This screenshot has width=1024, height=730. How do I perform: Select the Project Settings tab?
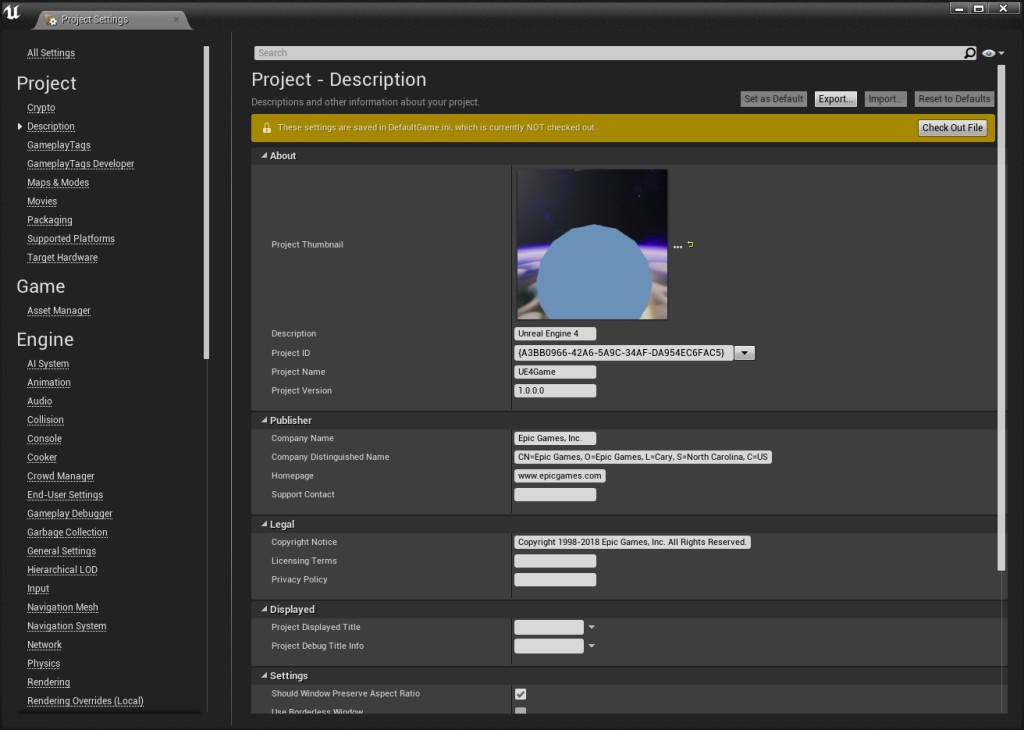point(111,20)
